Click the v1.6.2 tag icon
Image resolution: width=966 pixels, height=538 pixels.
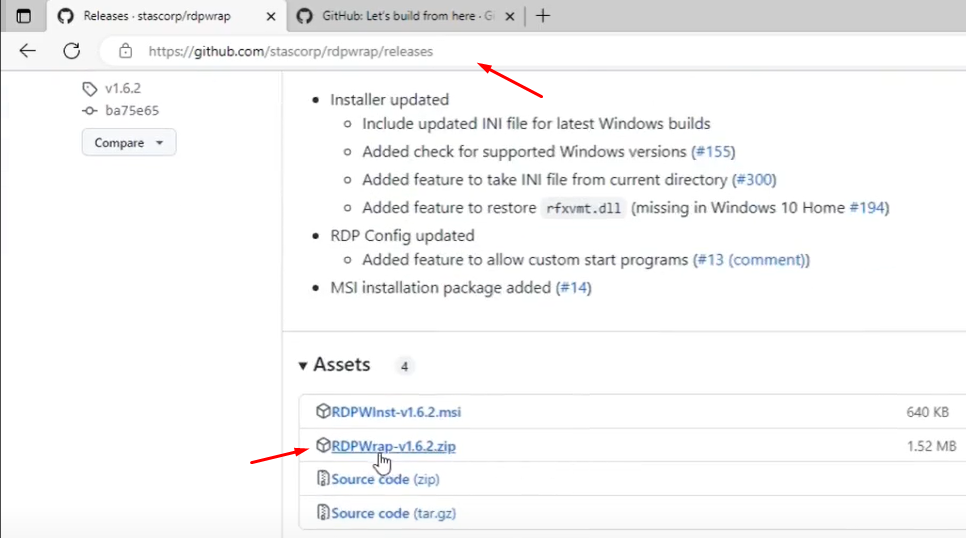(x=90, y=89)
